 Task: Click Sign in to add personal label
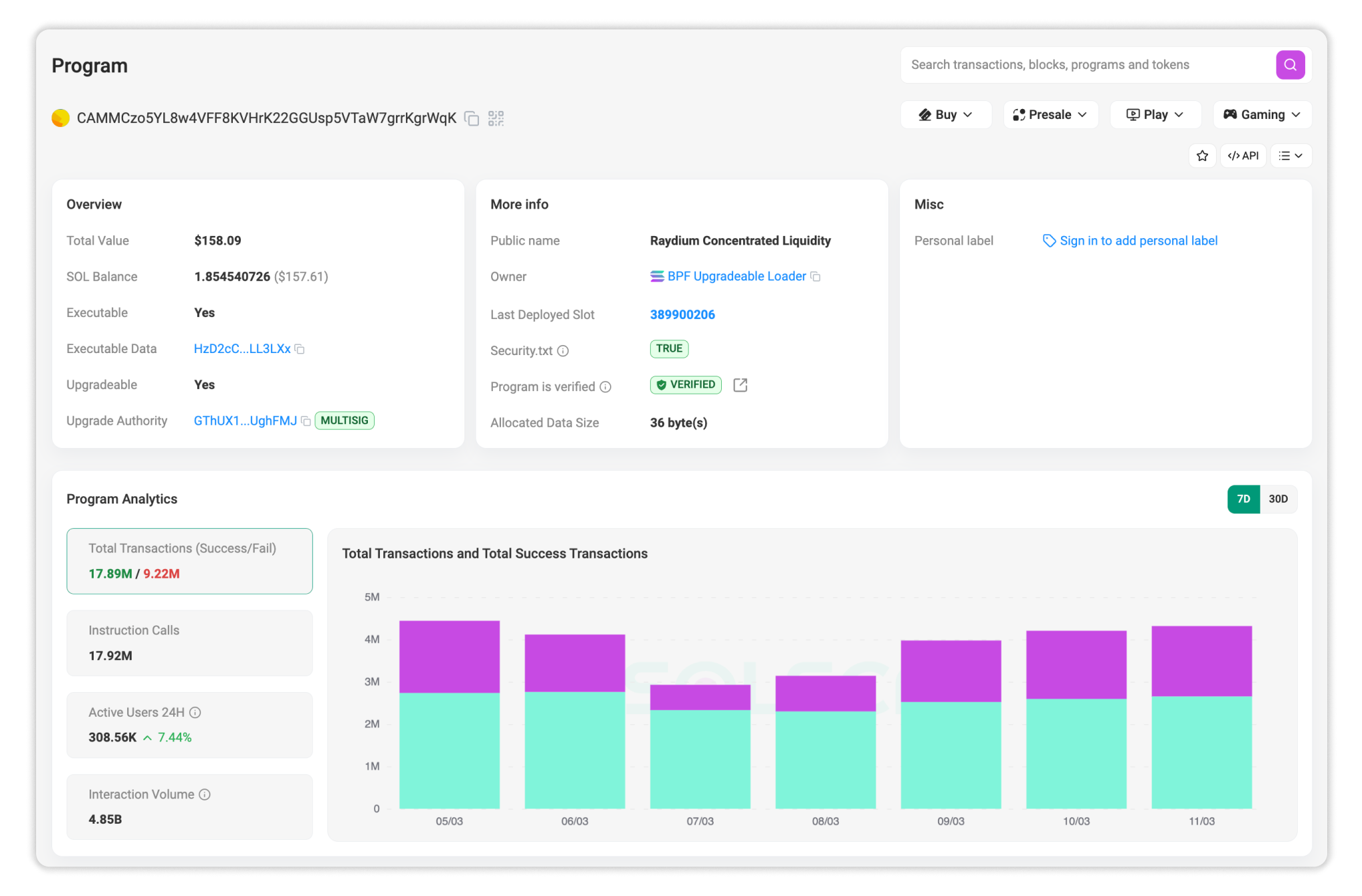[1138, 241]
